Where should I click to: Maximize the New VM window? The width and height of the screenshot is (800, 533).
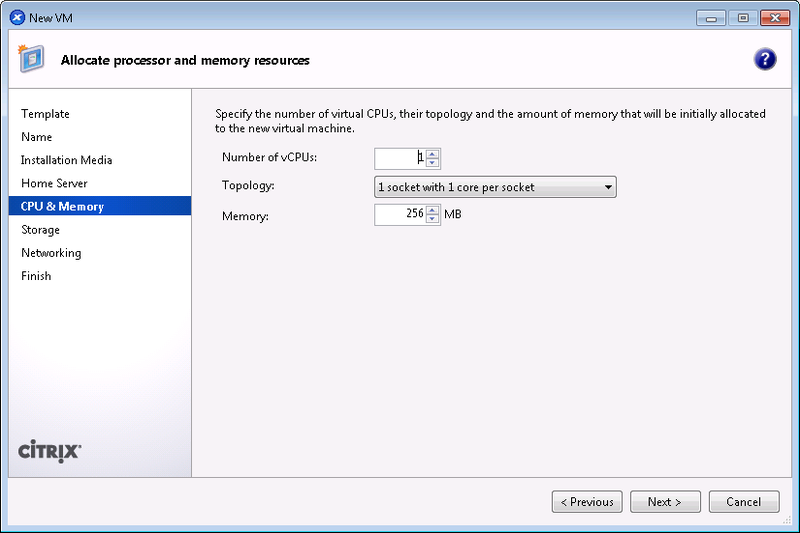click(x=743, y=18)
